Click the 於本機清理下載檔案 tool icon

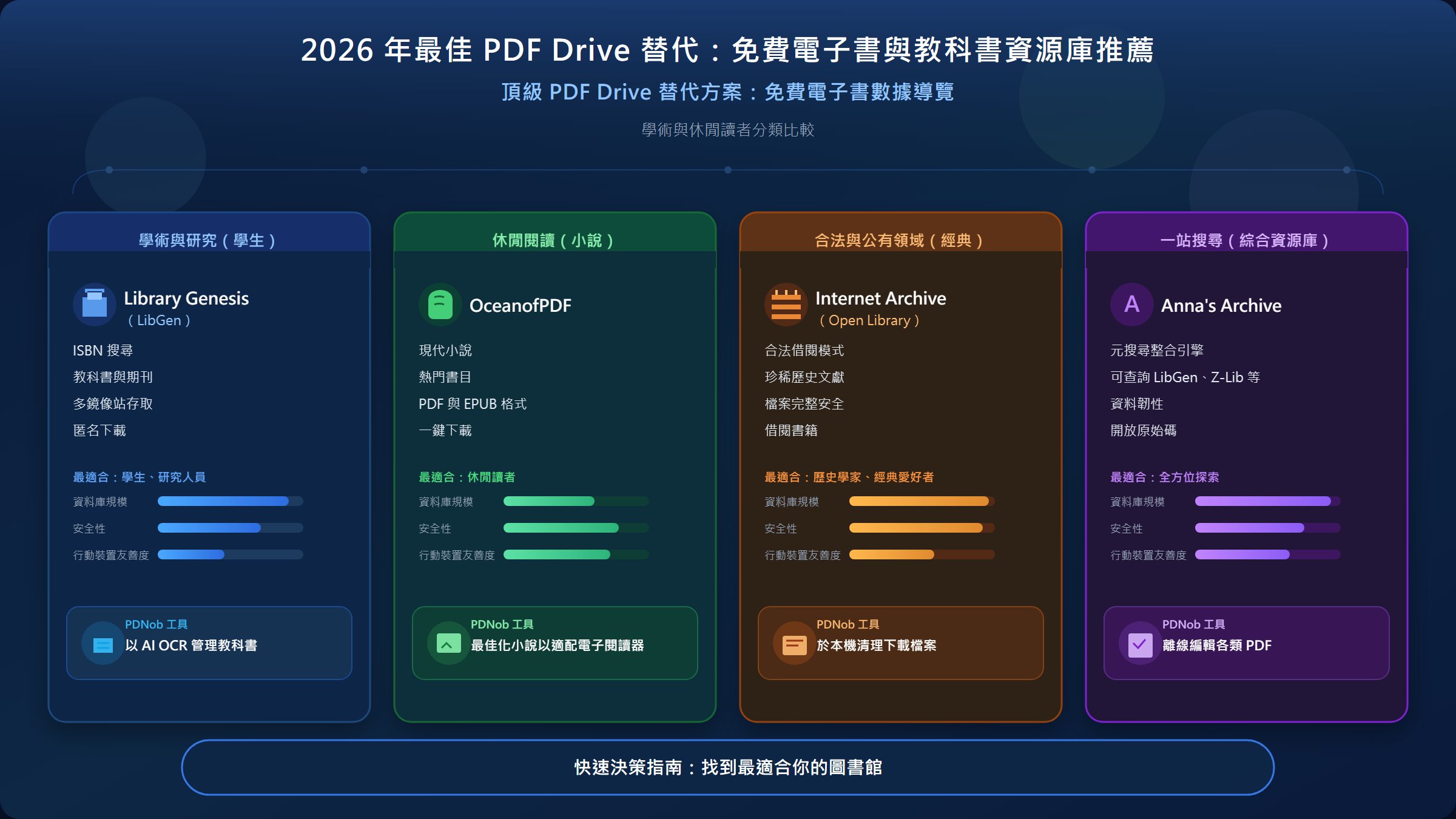(794, 644)
